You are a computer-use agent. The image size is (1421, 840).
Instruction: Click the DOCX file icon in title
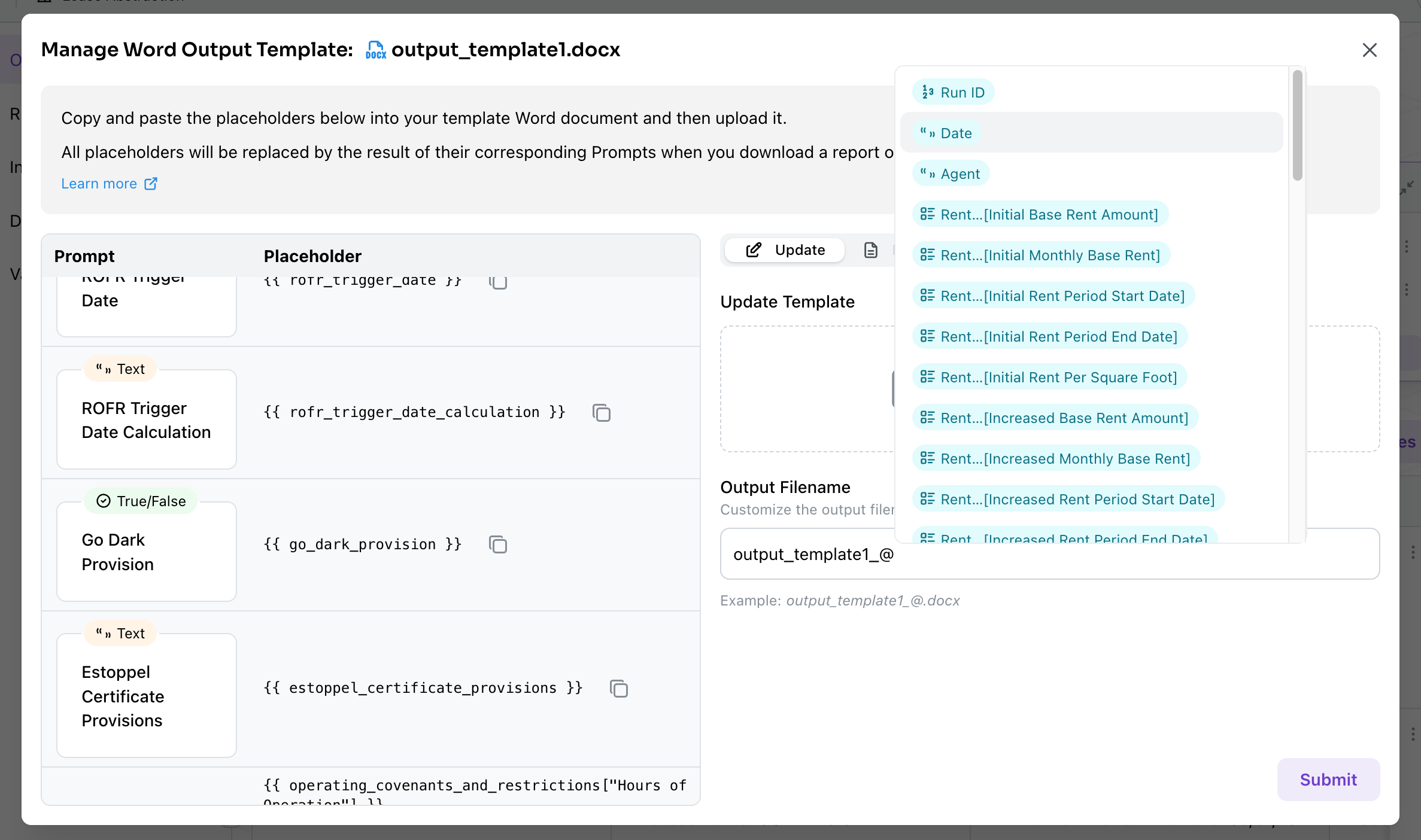click(375, 50)
